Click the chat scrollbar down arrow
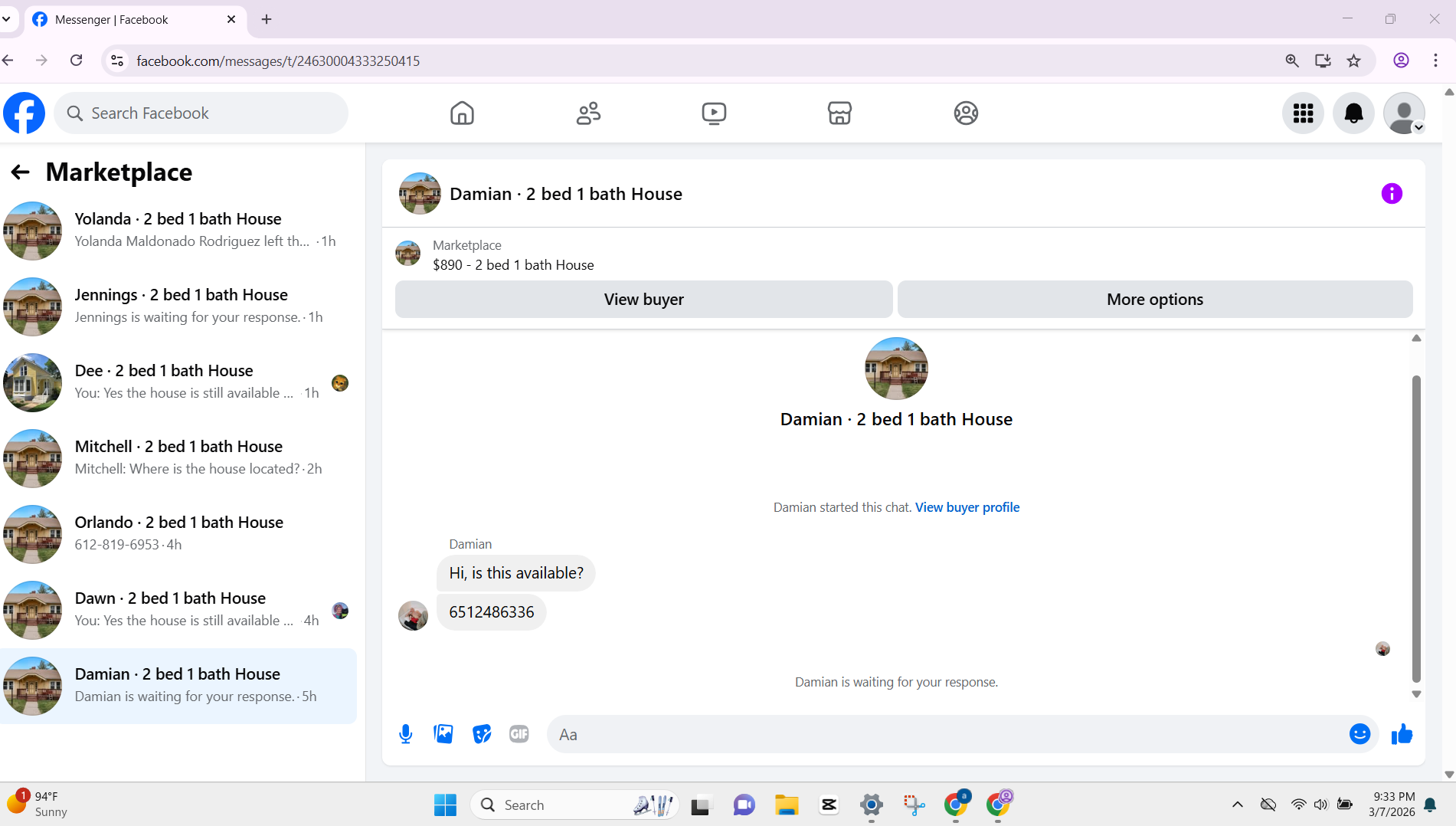This screenshot has width=1456, height=826. click(1416, 694)
